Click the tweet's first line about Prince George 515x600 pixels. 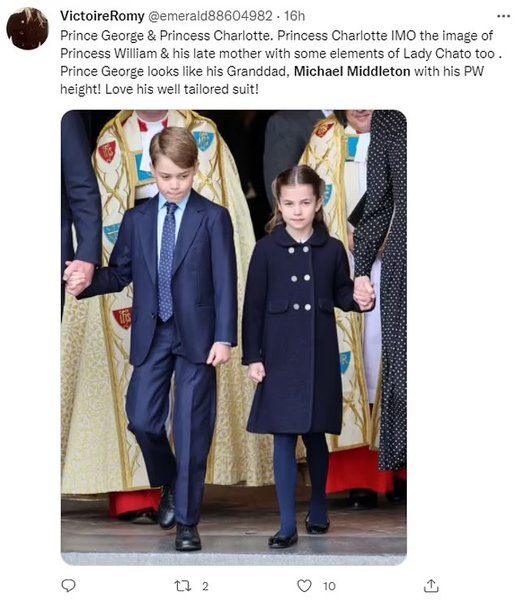pyautogui.click(x=276, y=36)
